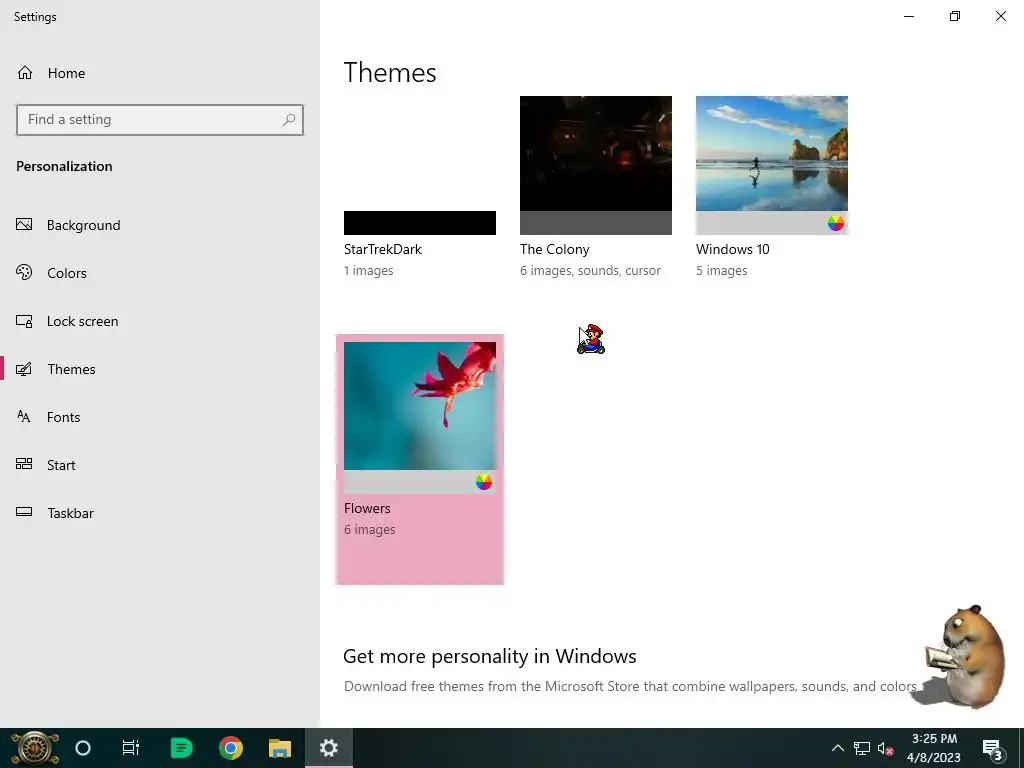Minimize the Settings window
1024x768 pixels.
tap(909, 16)
